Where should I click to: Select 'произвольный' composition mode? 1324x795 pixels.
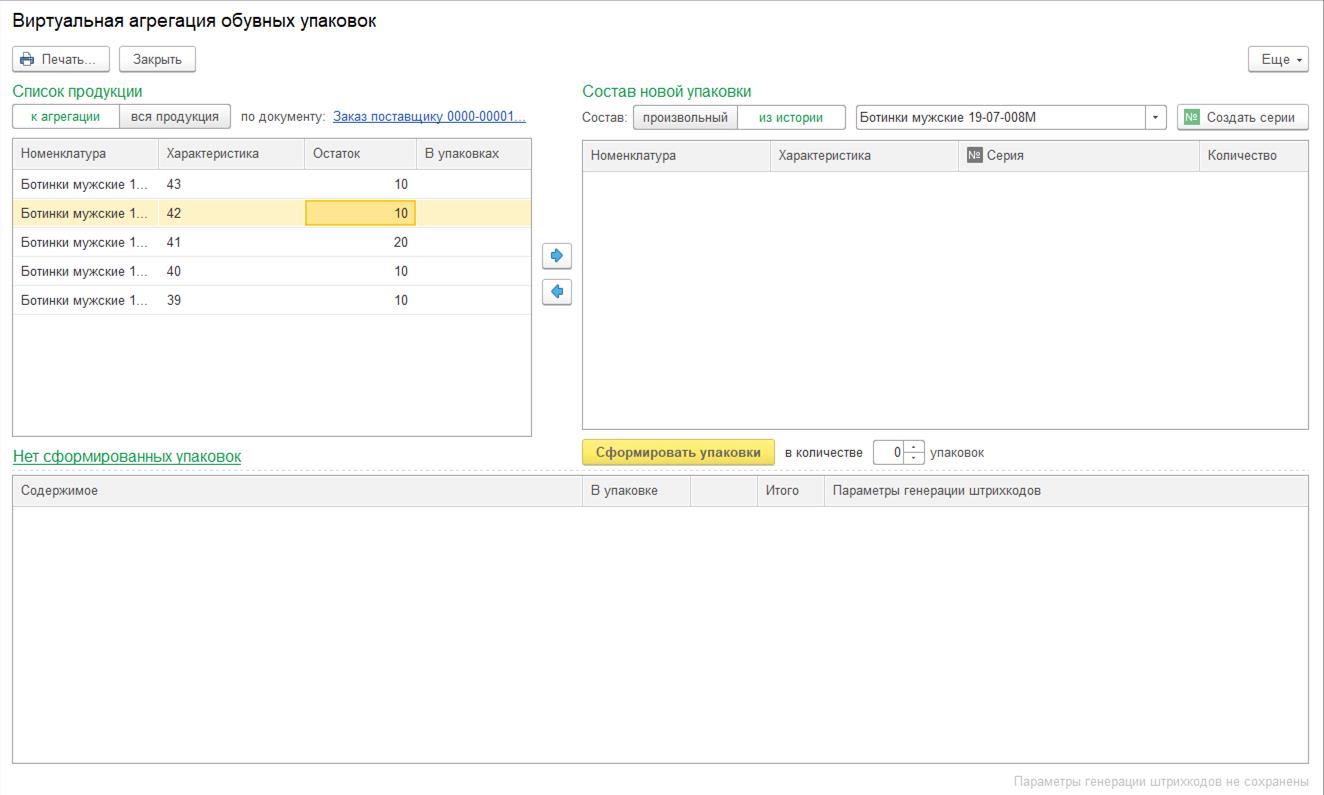coord(685,118)
